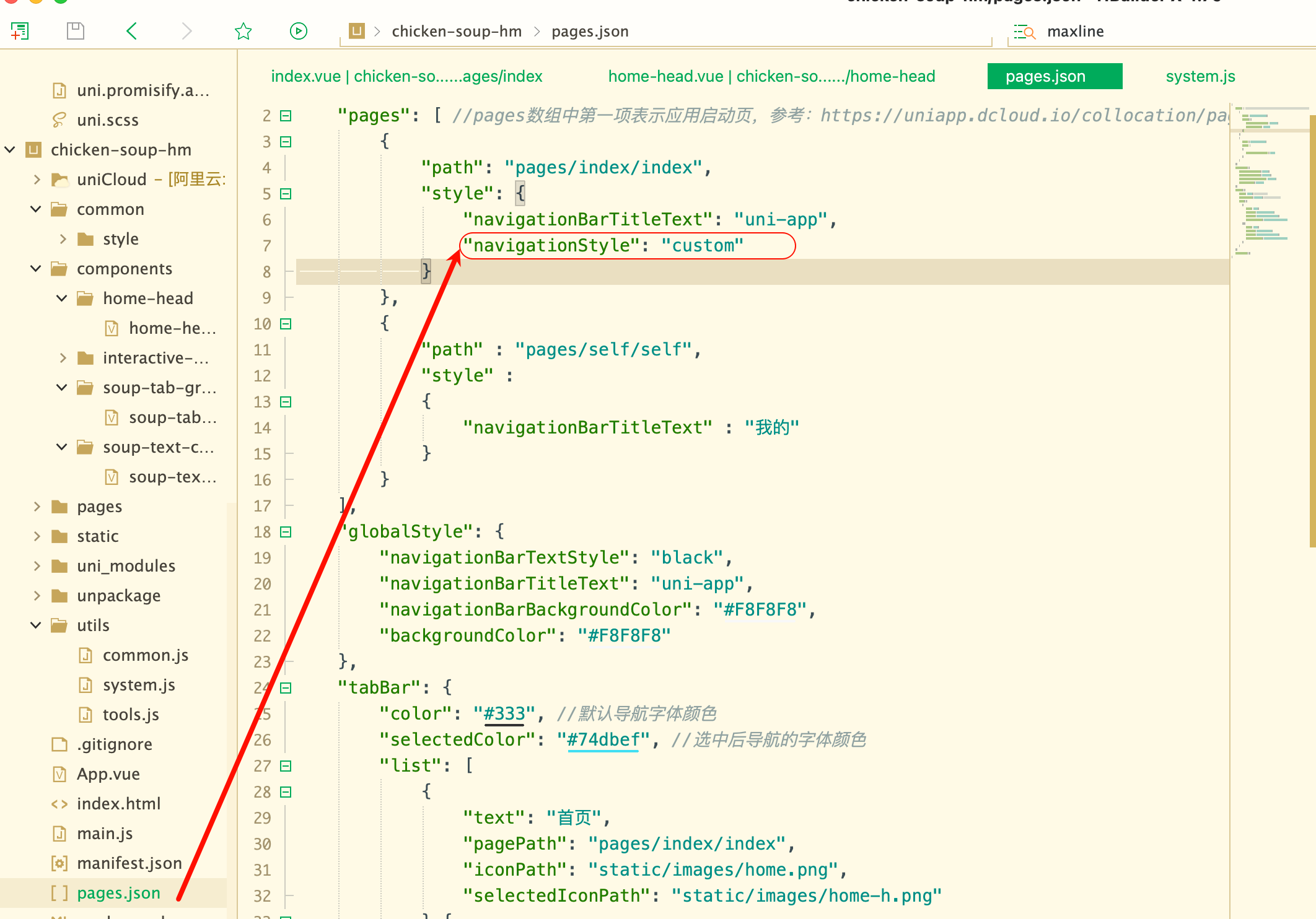Click chicken-soup-hm in the breadcrumb
This screenshot has width=1316, height=919.
pyautogui.click(x=457, y=32)
